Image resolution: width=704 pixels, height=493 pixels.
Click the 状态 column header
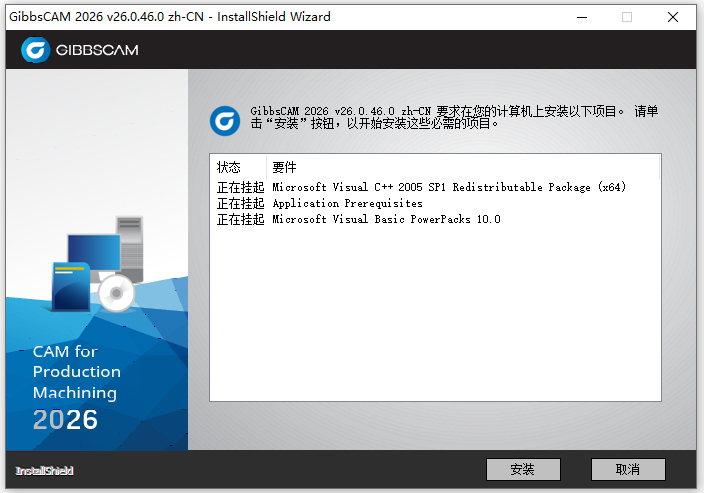point(229,167)
